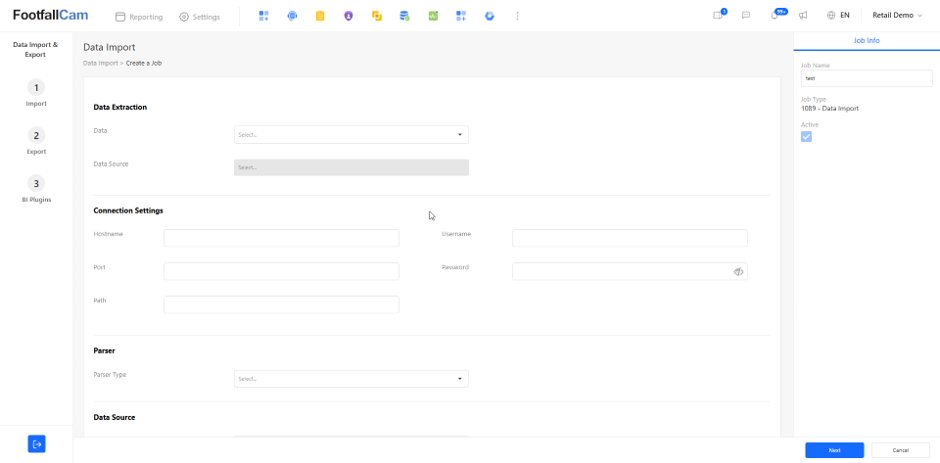Go to step 2 Export

36,142
